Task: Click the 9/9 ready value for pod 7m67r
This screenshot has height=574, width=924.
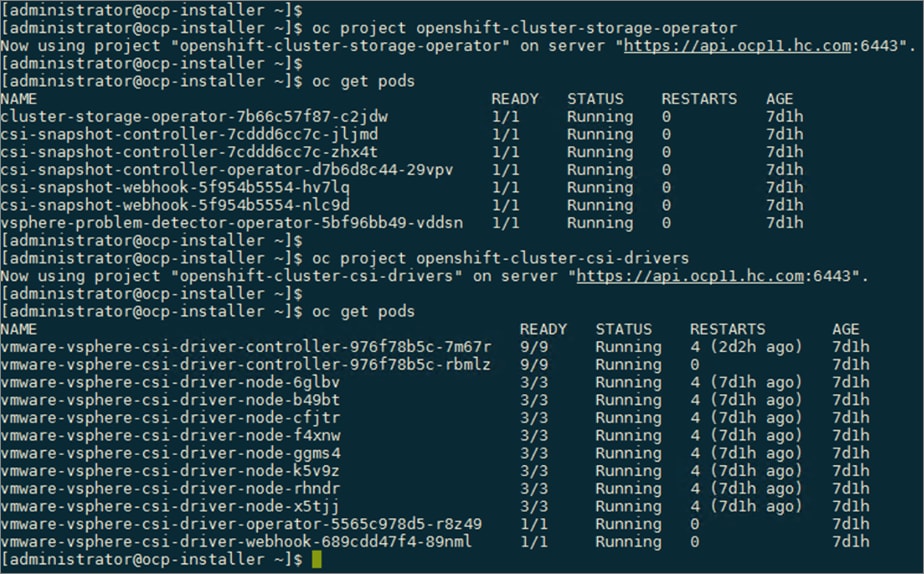Action: (x=534, y=347)
